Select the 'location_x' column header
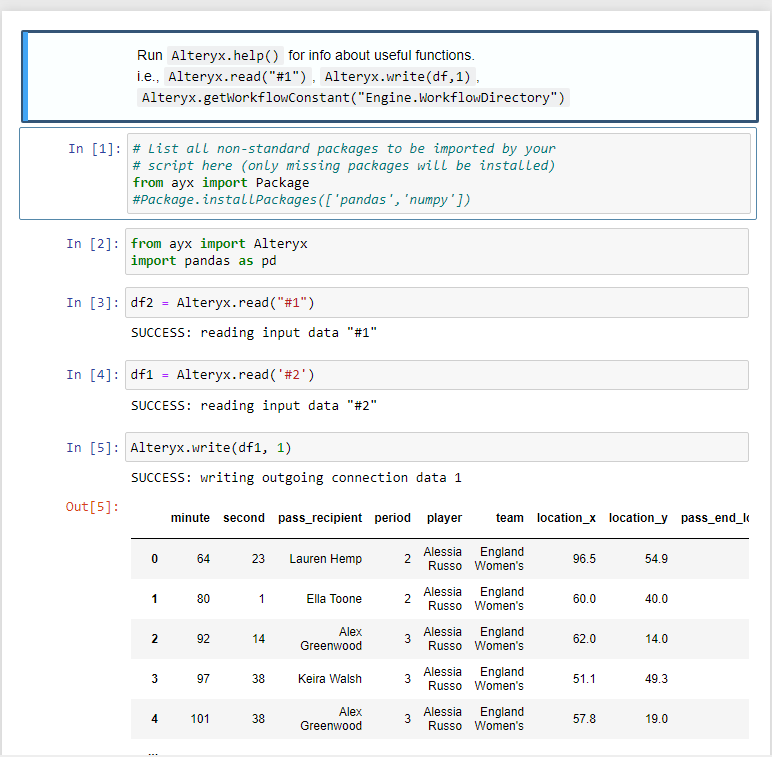 point(566,518)
